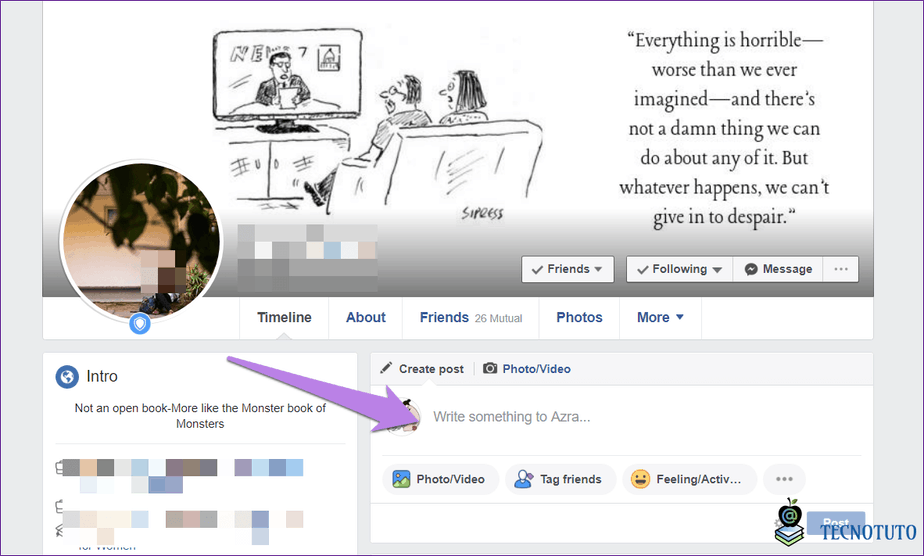Open more composer options ellipsis button

tap(784, 479)
